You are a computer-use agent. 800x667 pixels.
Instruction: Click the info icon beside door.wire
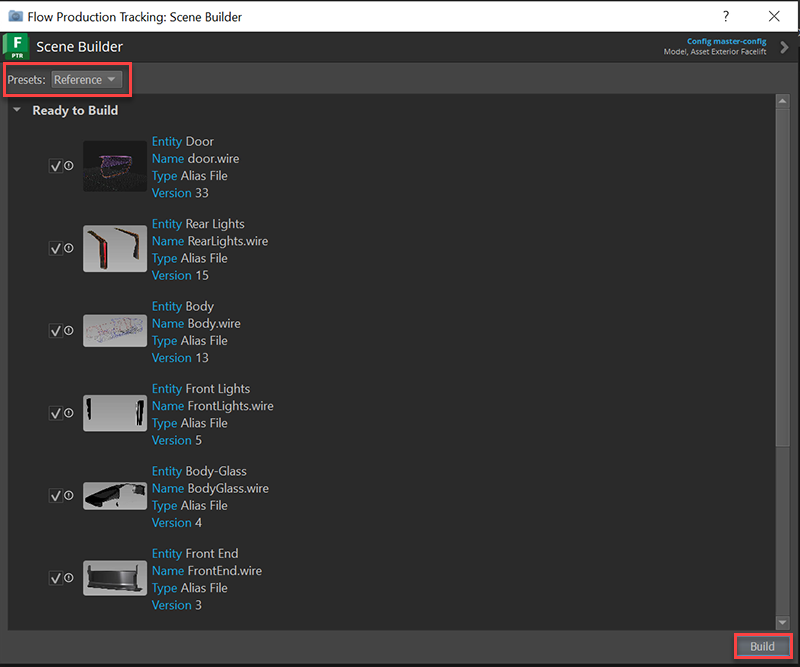tap(69, 165)
